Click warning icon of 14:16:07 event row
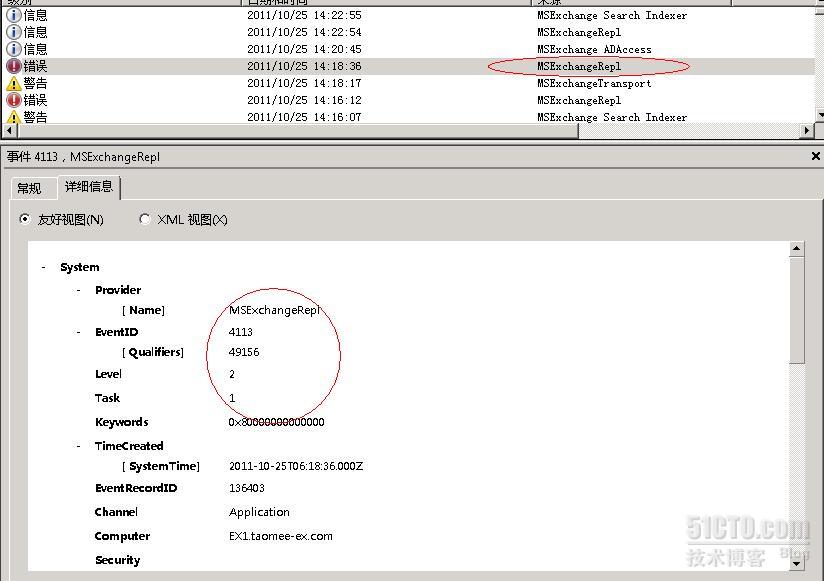Image resolution: width=824 pixels, height=581 pixels. click(x=14, y=117)
